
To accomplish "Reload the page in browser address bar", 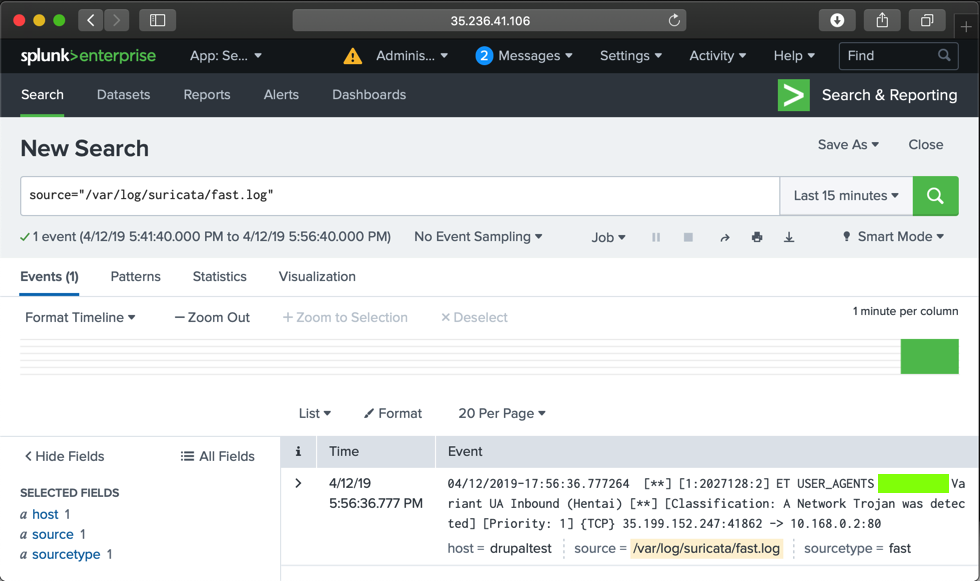I will point(674,20).
